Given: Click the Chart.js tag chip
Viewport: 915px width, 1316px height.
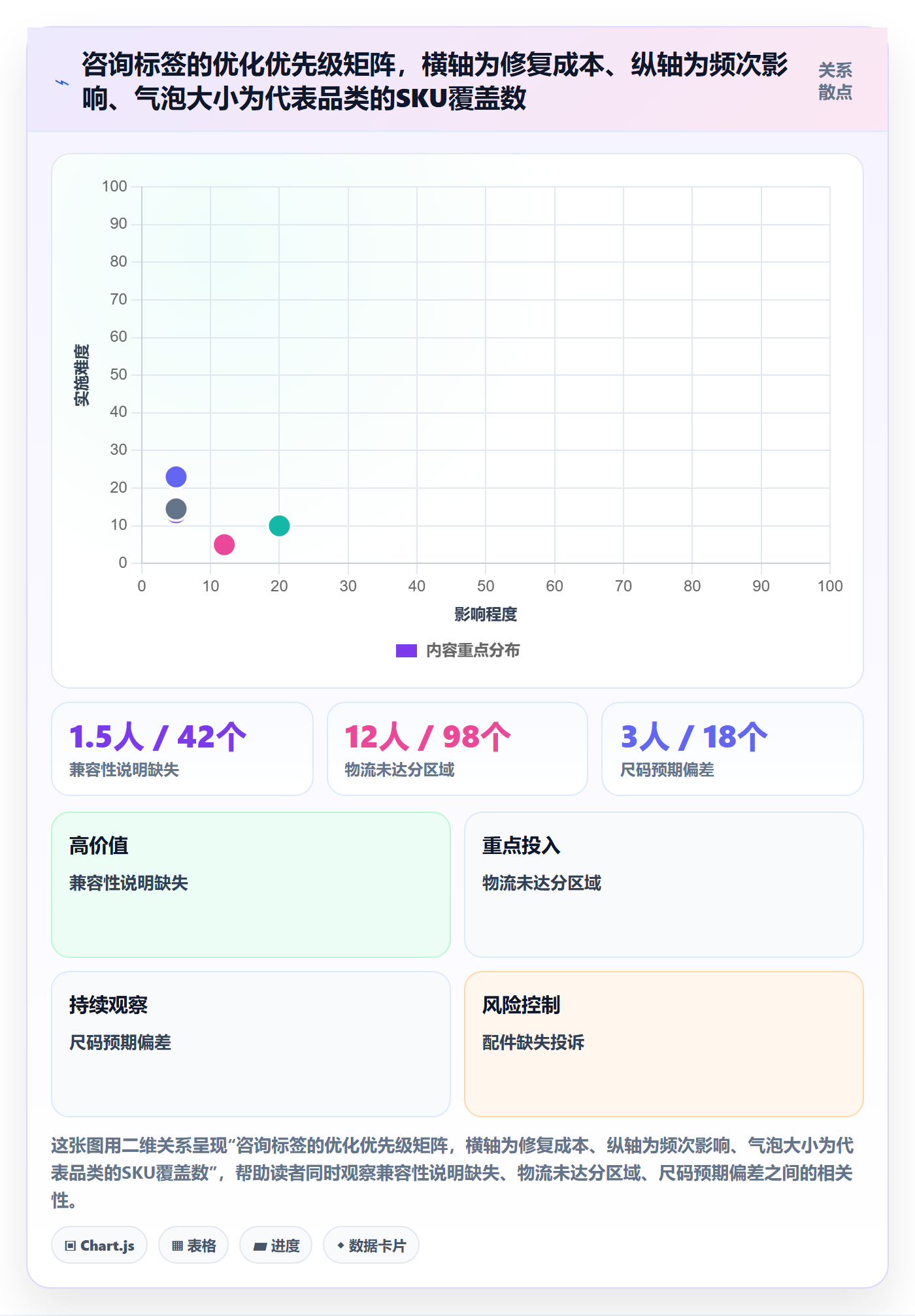Looking at the screenshot, I should [99, 1245].
